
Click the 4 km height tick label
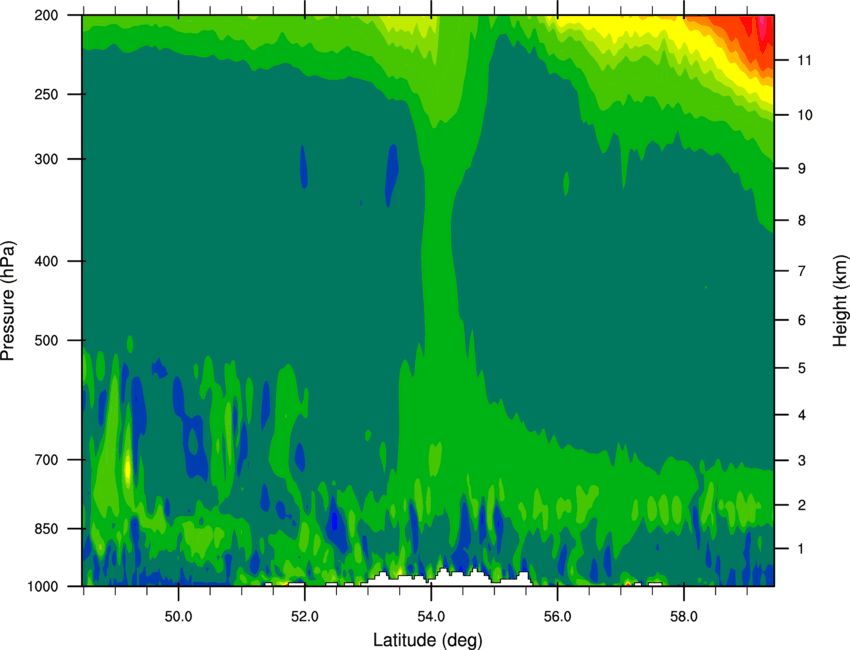802,415
